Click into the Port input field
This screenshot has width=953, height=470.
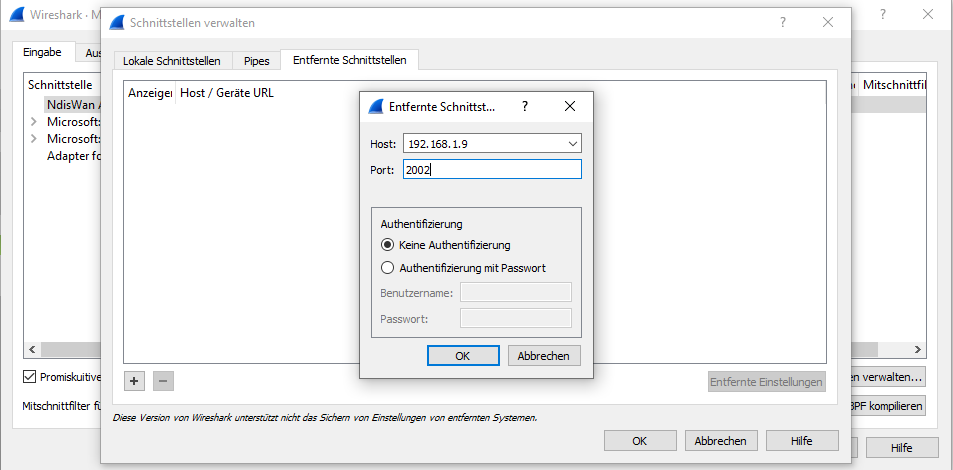coord(492,169)
